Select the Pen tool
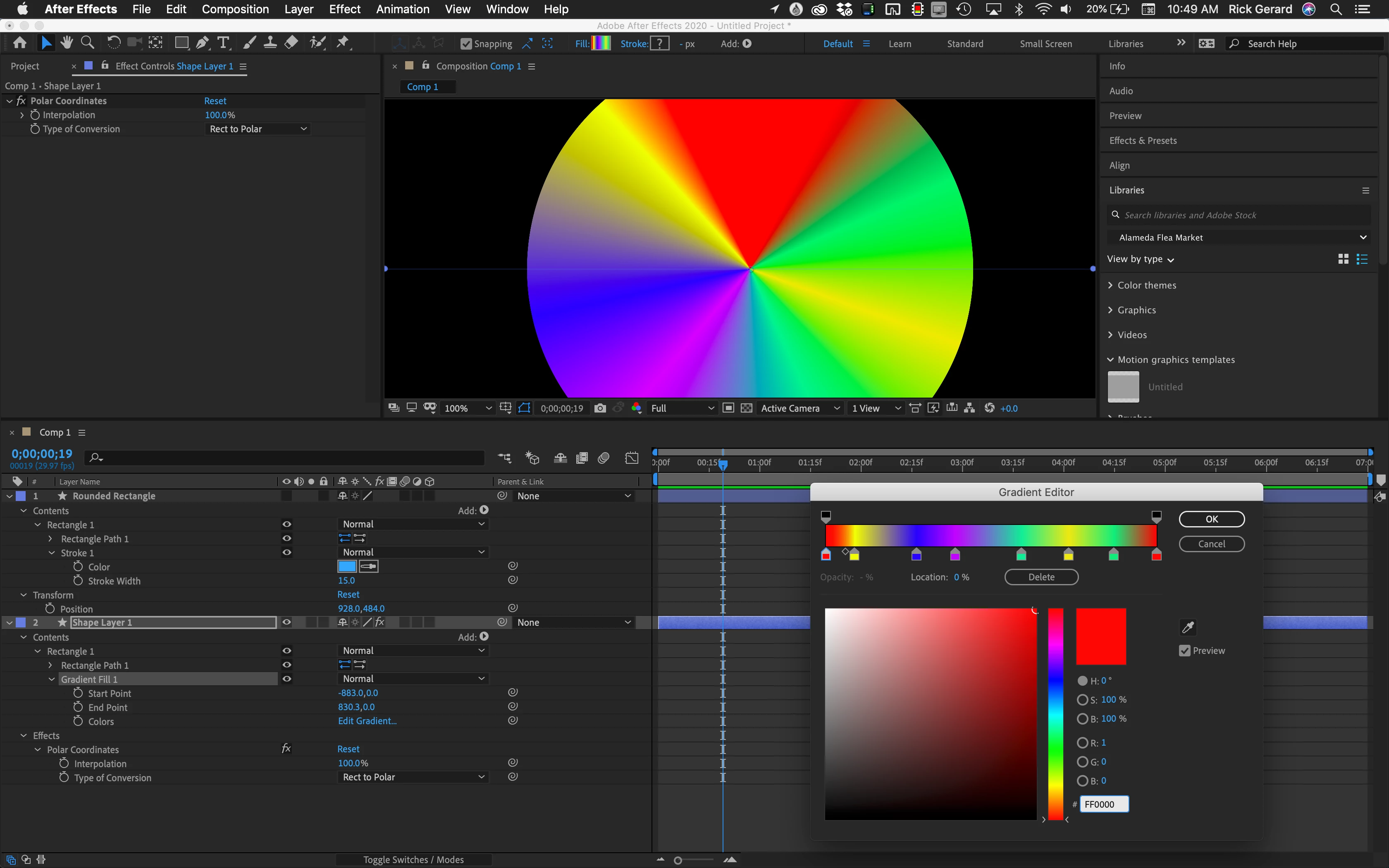Viewport: 1389px width, 868px height. pos(202,43)
